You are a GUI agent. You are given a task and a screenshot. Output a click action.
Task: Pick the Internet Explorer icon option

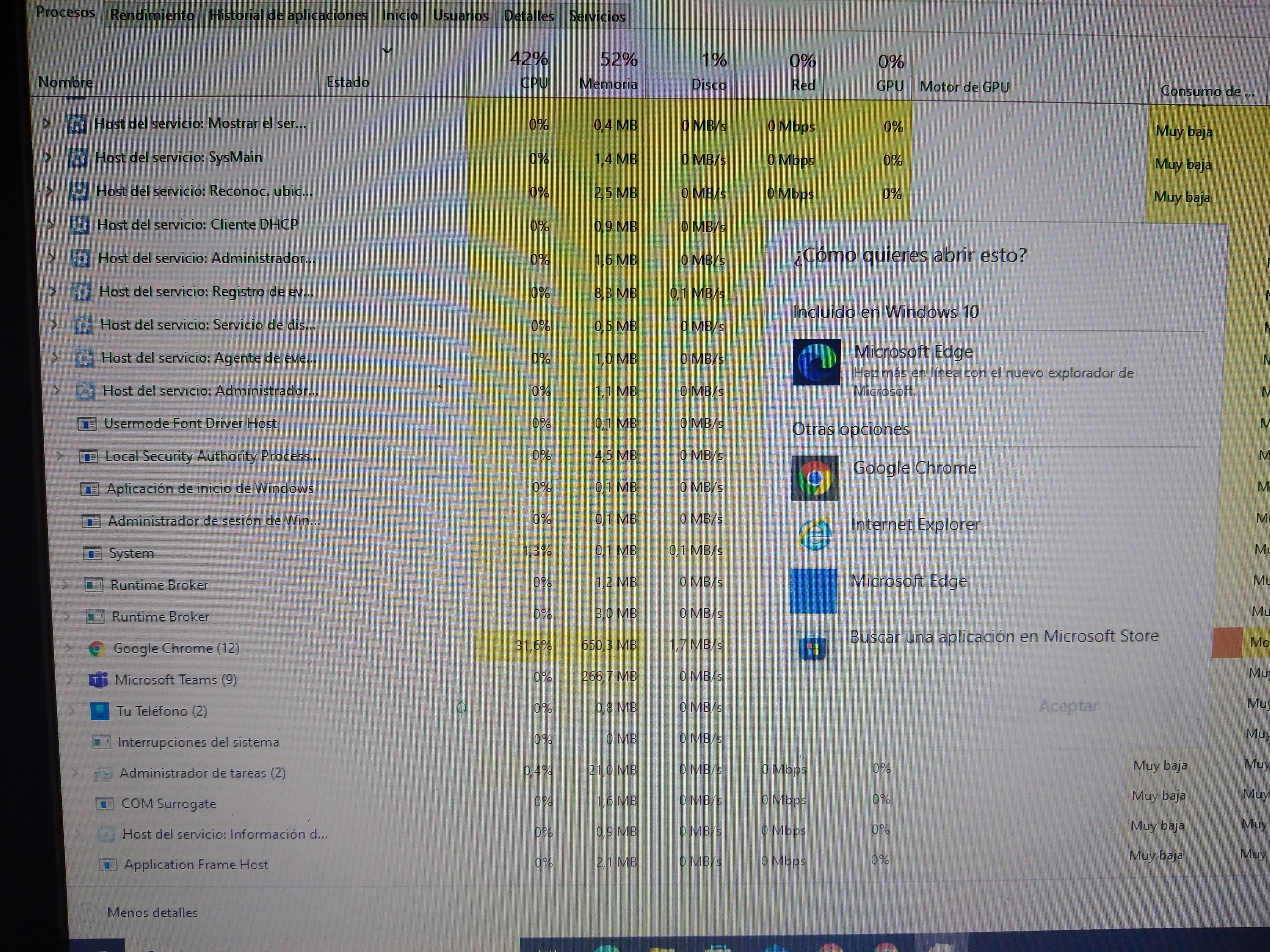point(815,534)
